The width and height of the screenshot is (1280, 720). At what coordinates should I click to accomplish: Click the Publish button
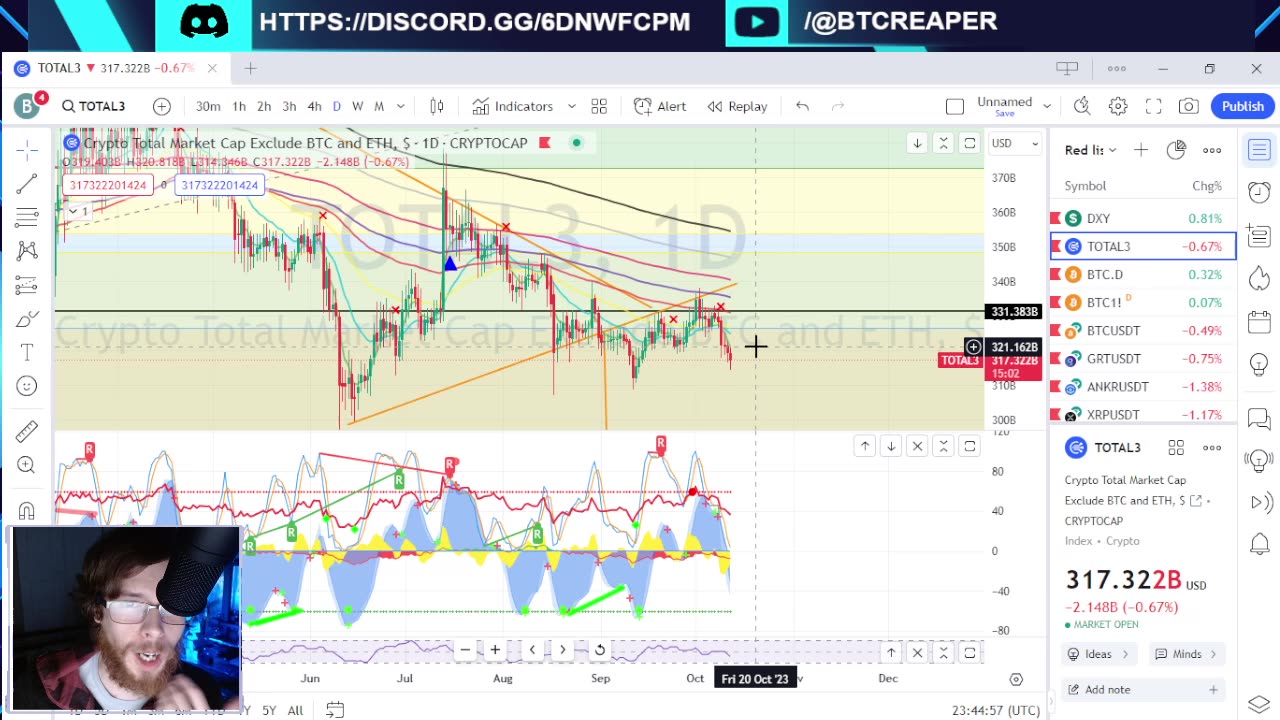point(1243,106)
